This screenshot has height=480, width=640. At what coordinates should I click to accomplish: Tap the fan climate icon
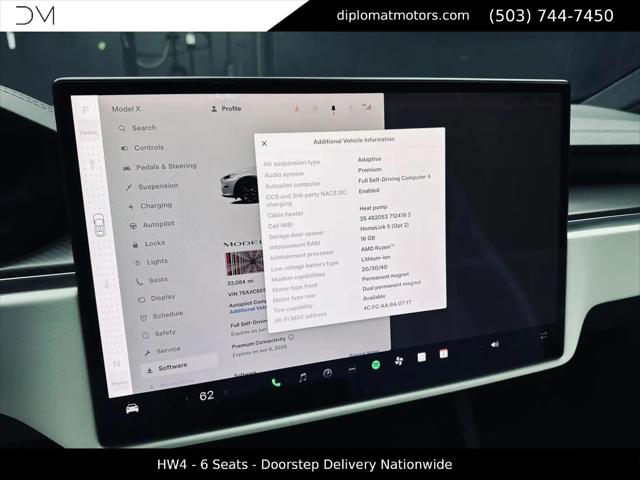point(399,361)
